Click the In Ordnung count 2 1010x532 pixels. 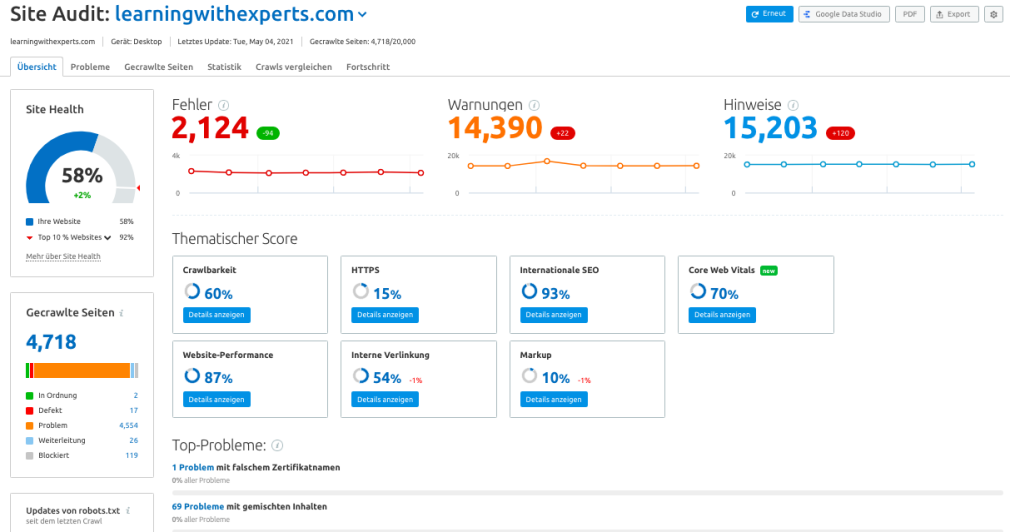136,395
